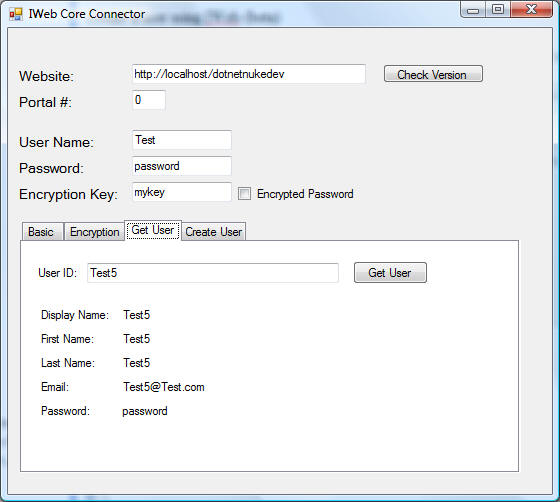The width and height of the screenshot is (560, 502).
Task: Click the Test5@Test.com email value
Action: pyautogui.click(x=164, y=387)
